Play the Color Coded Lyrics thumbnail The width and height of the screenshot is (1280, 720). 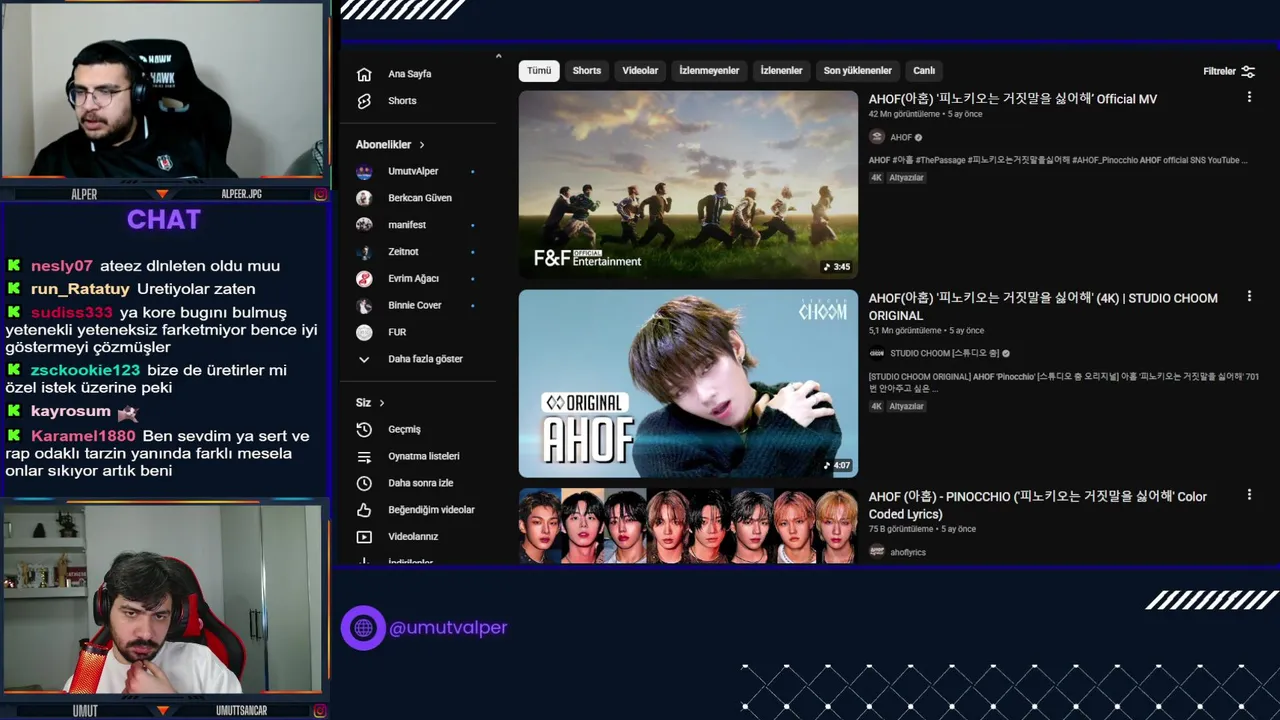tap(688, 526)
